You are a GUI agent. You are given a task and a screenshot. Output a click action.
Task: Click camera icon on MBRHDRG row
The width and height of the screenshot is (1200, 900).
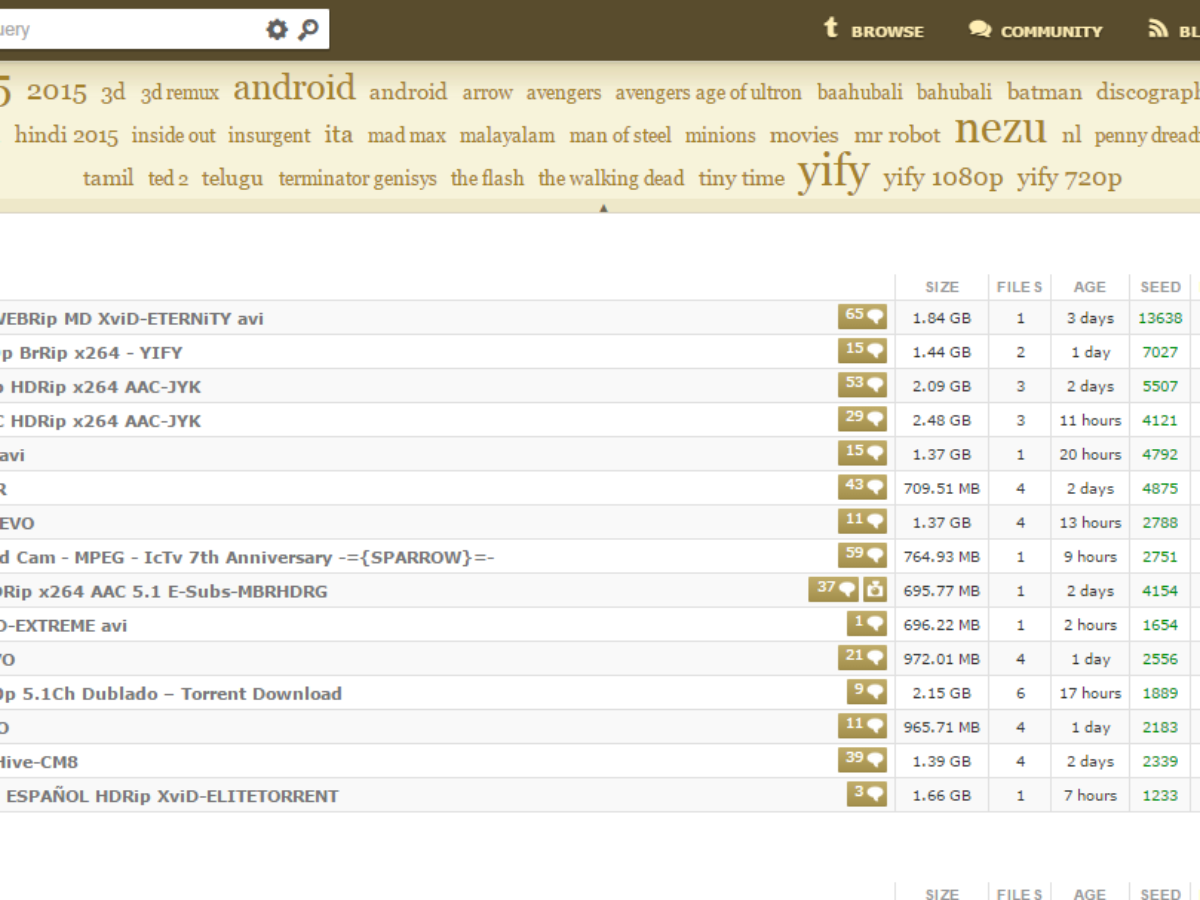pos(875,590)
